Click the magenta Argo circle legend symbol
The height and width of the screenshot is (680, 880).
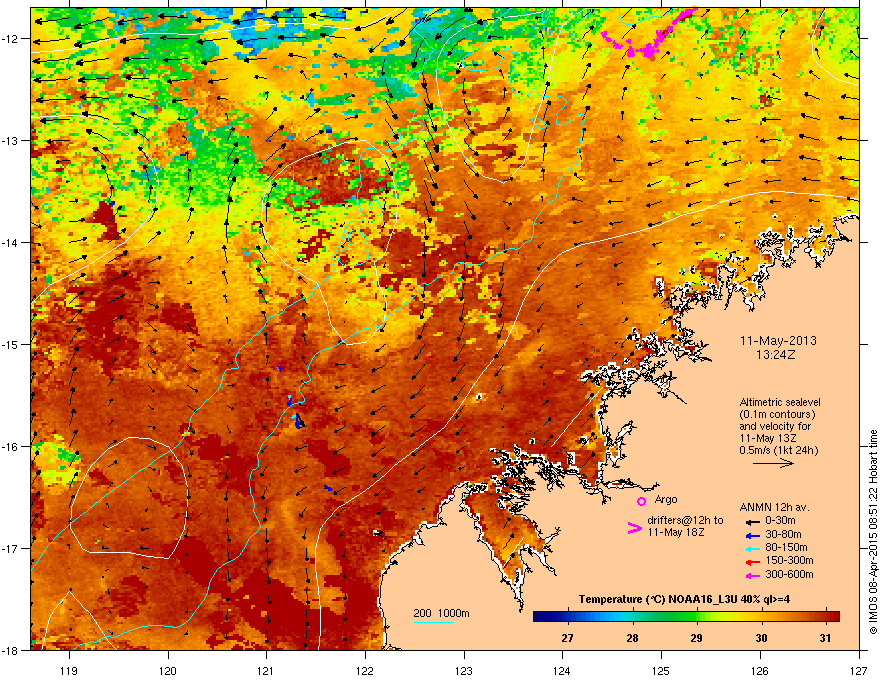click(641, 501)
